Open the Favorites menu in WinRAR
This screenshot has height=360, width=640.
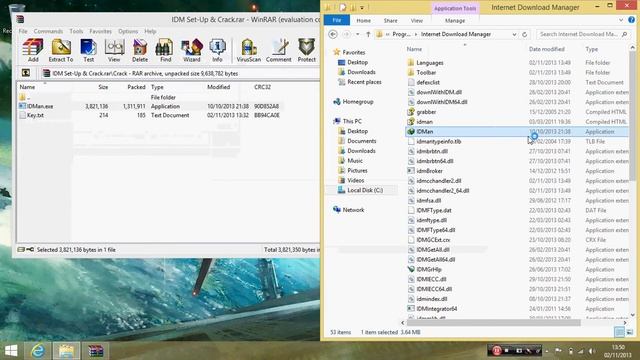100,31
